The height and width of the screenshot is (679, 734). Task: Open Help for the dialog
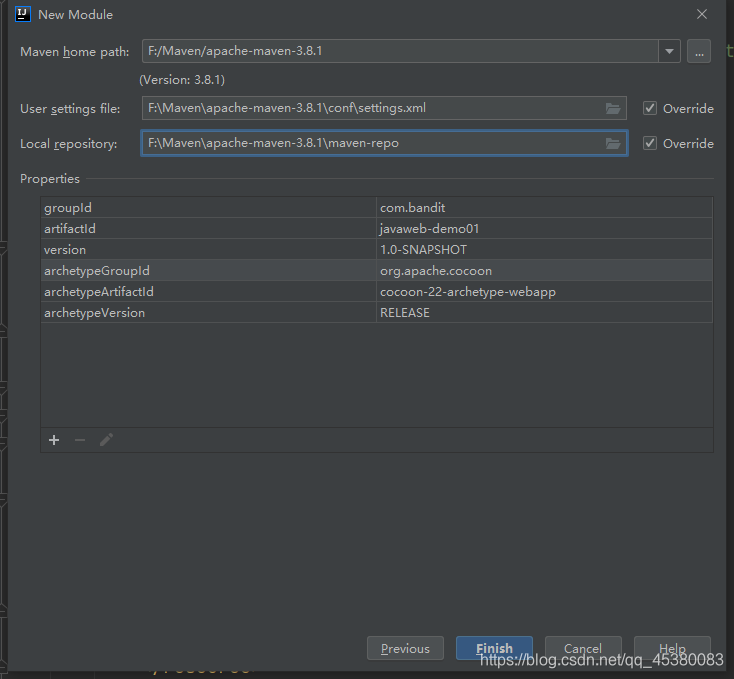tap(672, 648)
